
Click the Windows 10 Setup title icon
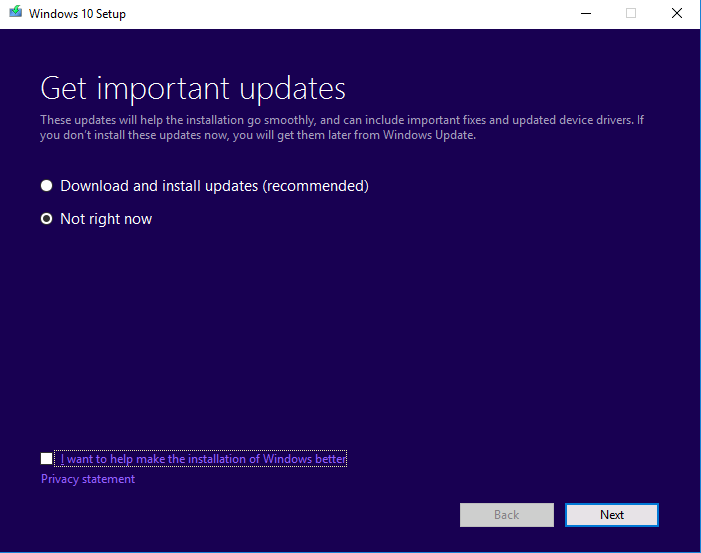(x=15, y=12)
